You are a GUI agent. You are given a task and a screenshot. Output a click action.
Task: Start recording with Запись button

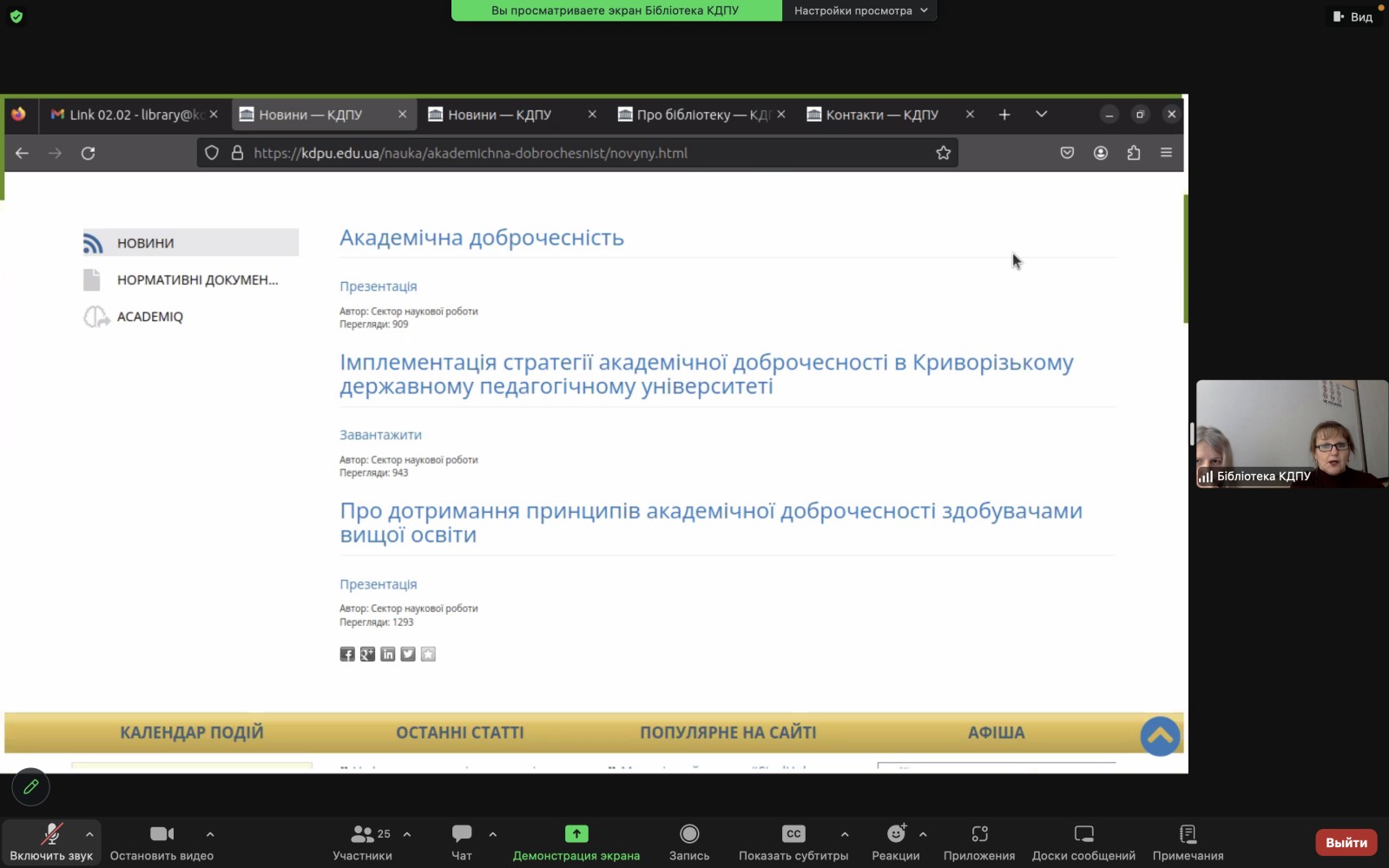tap(689, 843)
